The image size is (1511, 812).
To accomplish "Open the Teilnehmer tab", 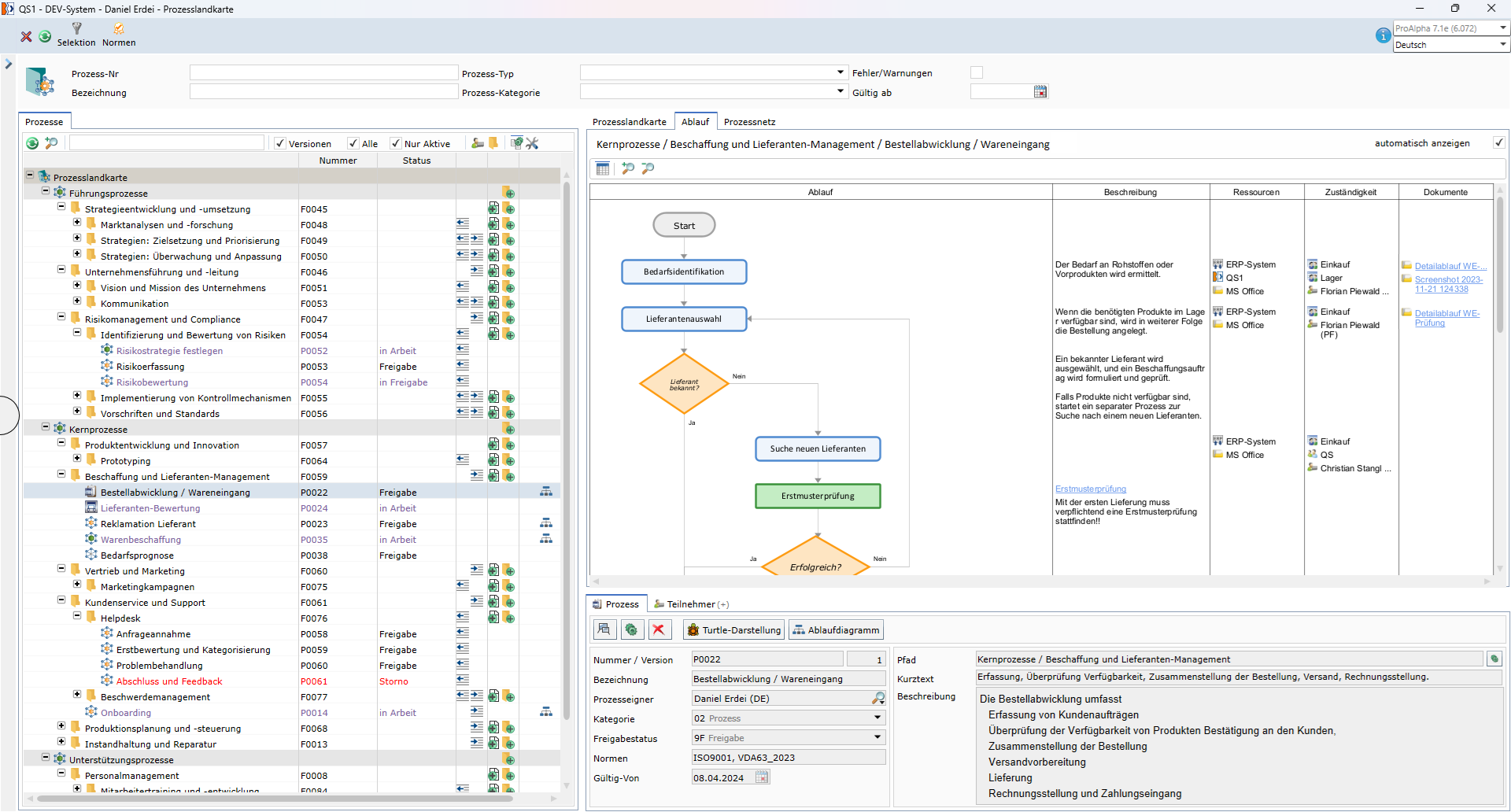I will coord(691,604).
